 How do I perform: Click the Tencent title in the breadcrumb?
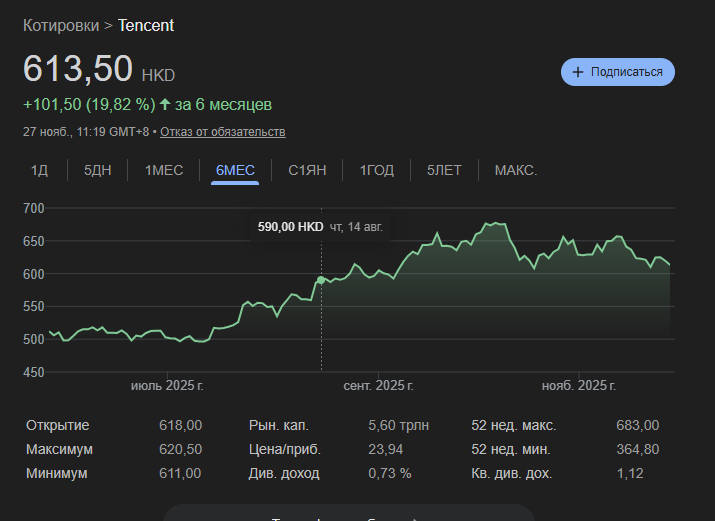tap(146, 25)
